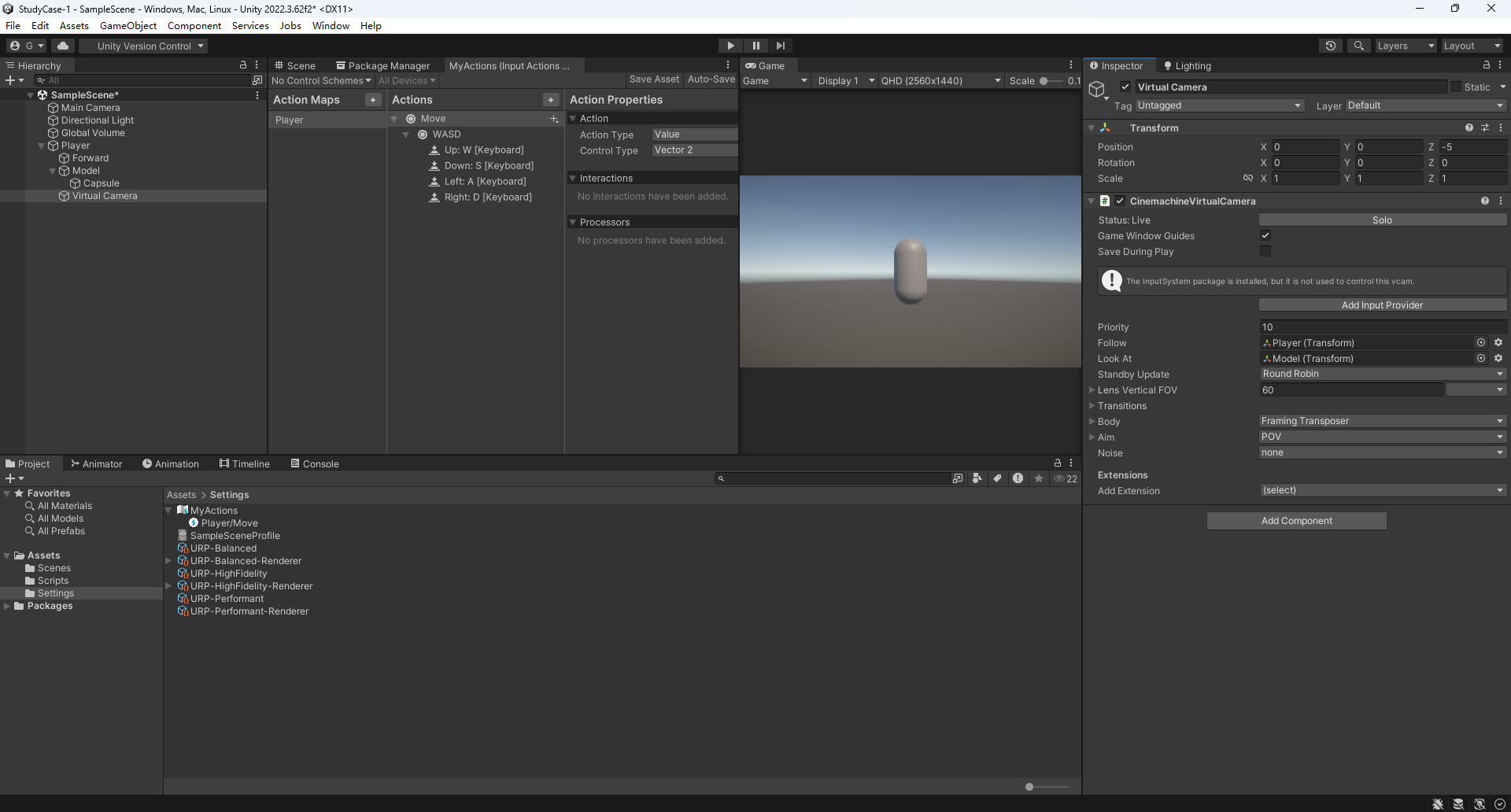Click the Step frame button
Viewport: 1511px width, 812px height.
[x=780, y=46]
